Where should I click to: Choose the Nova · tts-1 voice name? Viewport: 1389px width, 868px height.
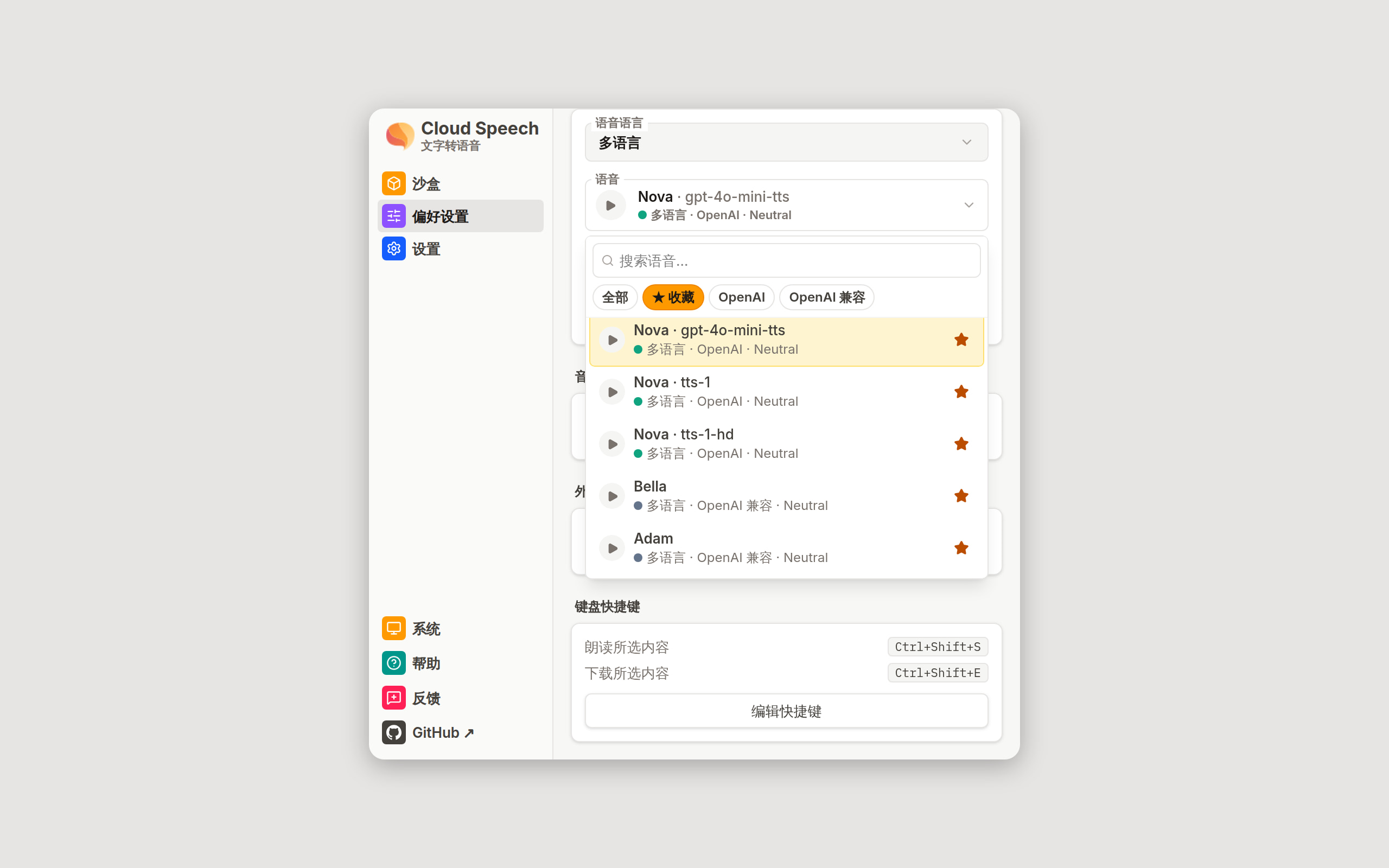pos(672,382)
